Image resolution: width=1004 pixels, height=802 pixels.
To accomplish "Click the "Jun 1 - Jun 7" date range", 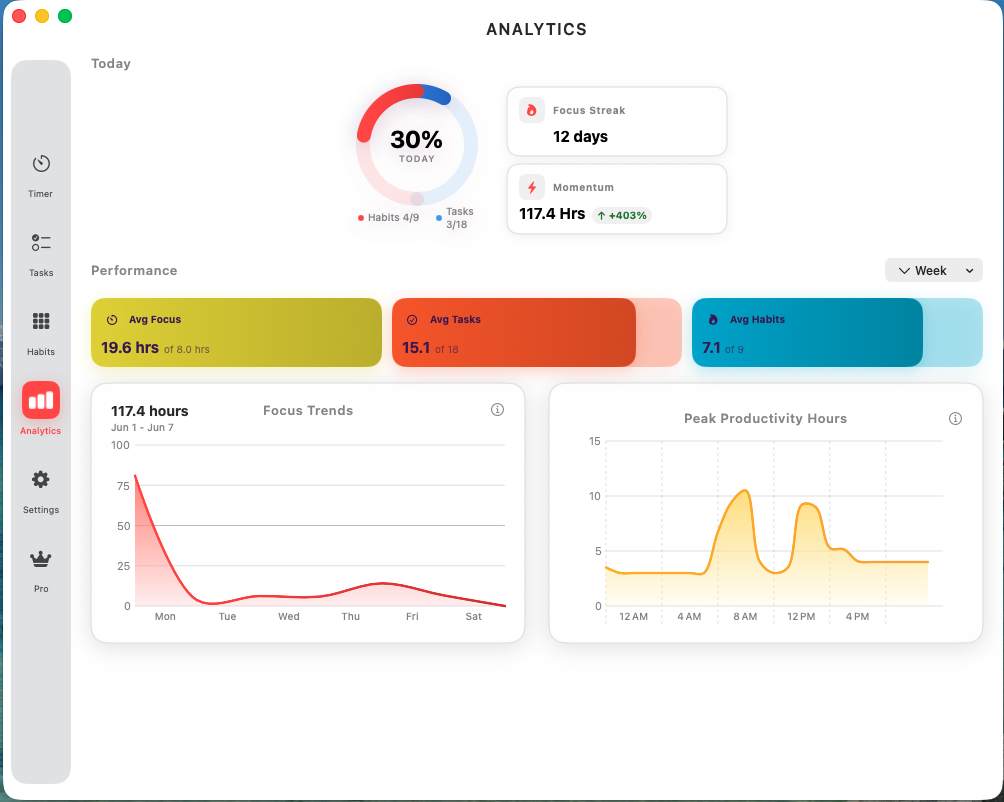I will pyautogui.click(x=142, y=428).
